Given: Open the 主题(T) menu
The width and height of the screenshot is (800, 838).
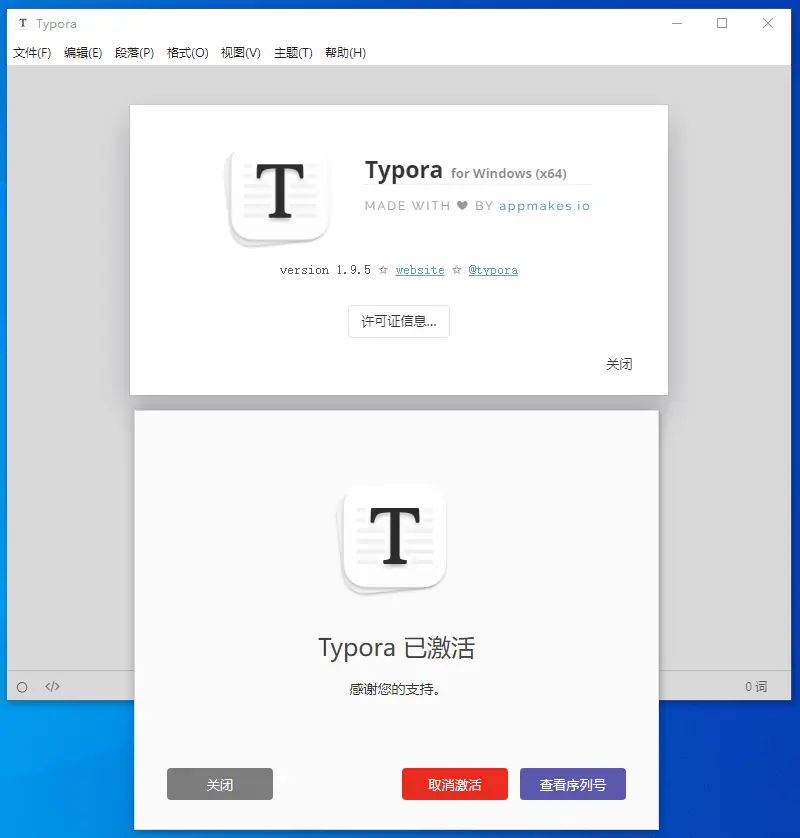Looking at the screenshot, I should coord(293,53).
